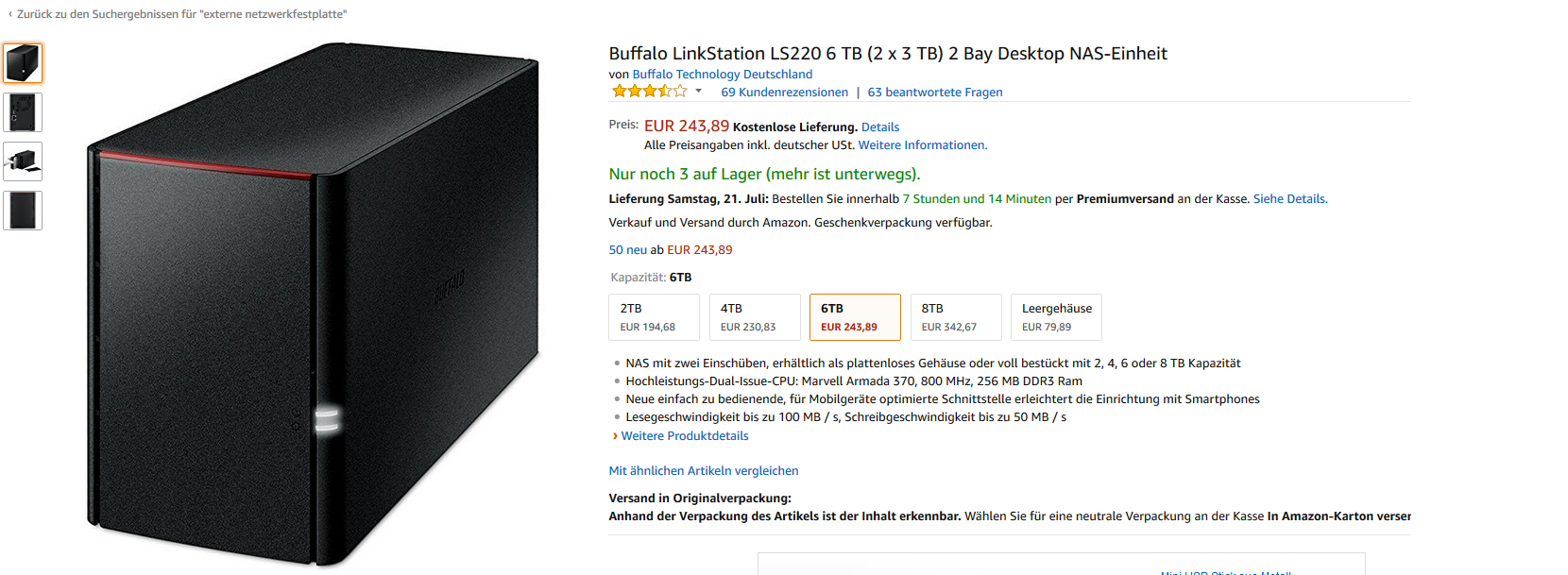Open the 69 Kundenrezensionen reviews
The height and width of the screenshot is (575, 1568).
pyautogui.click(x=784, y=92)
